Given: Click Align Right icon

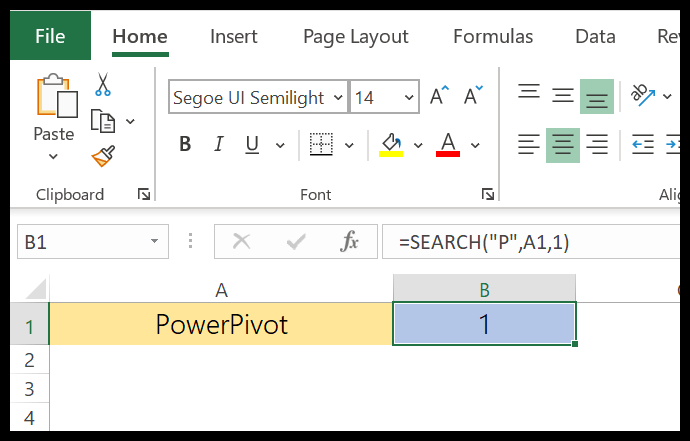Looking at the screenshot, I should (x=597, y=145).
